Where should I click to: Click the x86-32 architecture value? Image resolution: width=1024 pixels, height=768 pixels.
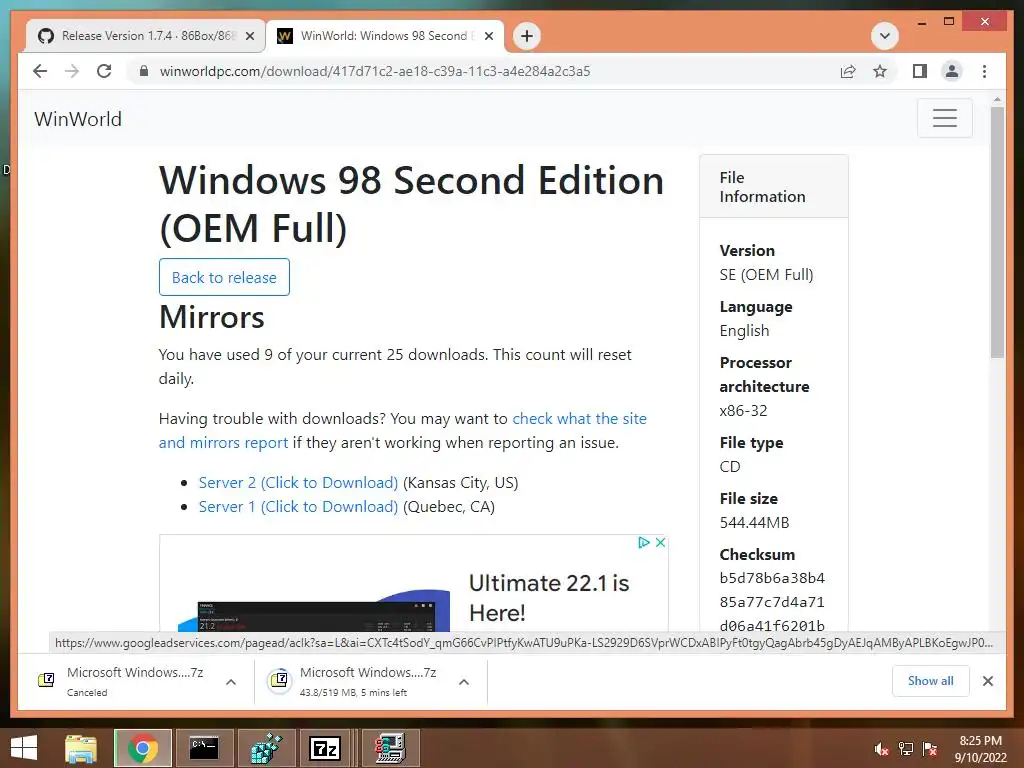point(743,411)
